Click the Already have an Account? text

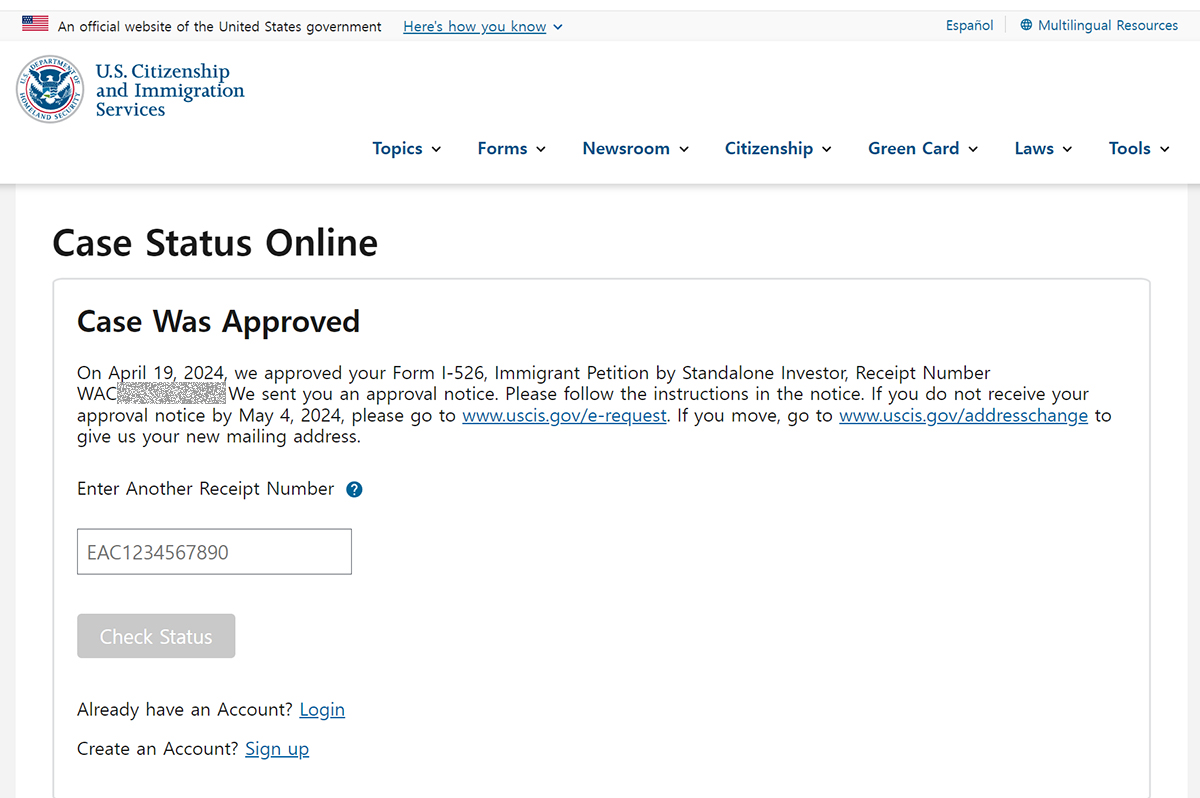[x=185, y=710]
